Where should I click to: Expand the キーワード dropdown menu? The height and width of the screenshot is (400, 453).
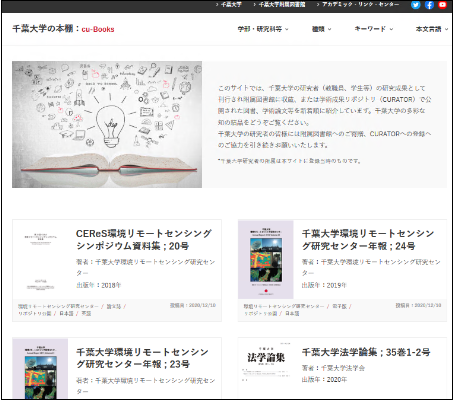click(x=374, y=29)
